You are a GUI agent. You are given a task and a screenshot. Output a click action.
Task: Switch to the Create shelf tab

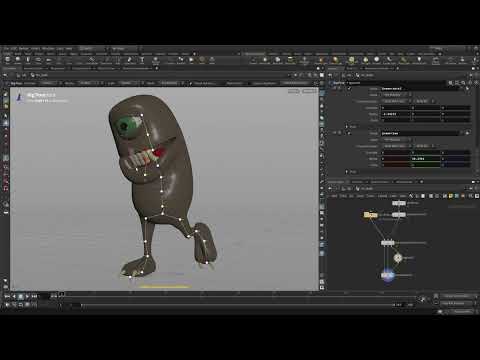click(x=7, y=54)
